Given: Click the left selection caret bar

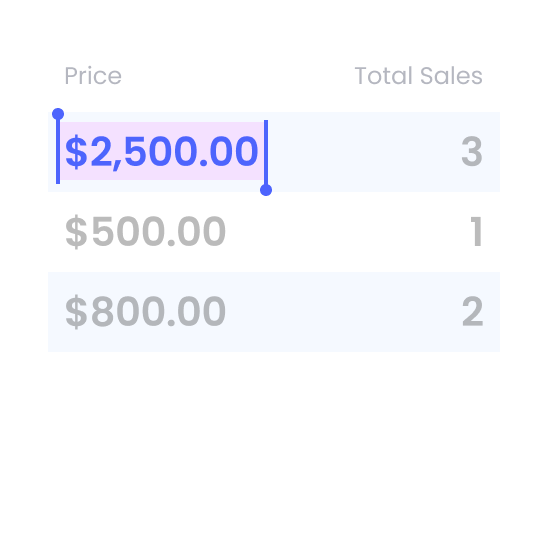Looking at the screenshot, I should 58,152.
